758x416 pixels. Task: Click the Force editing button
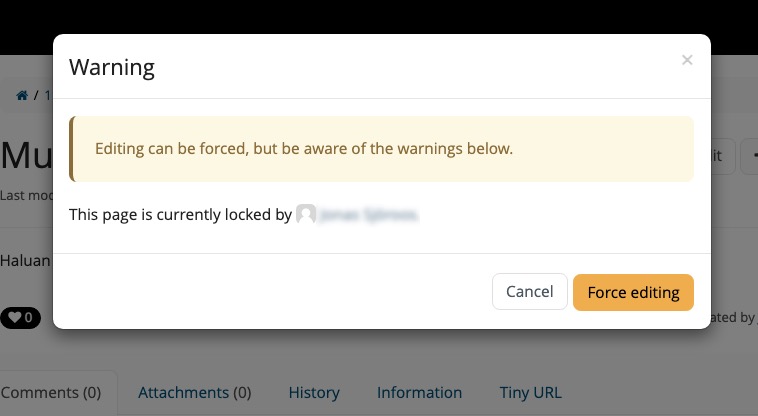(x=633, y=292)
